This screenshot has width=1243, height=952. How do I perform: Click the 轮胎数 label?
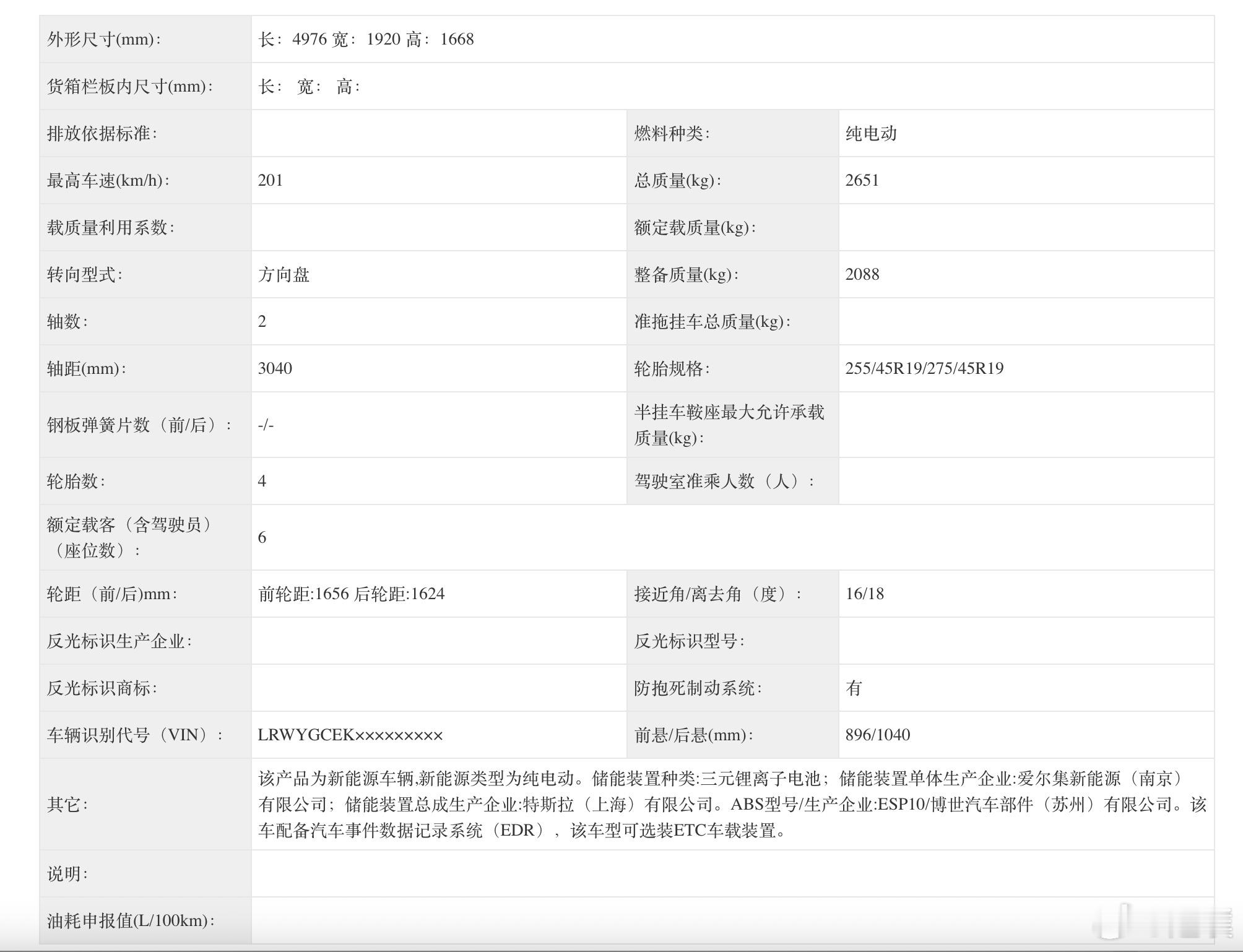[76, 482]
